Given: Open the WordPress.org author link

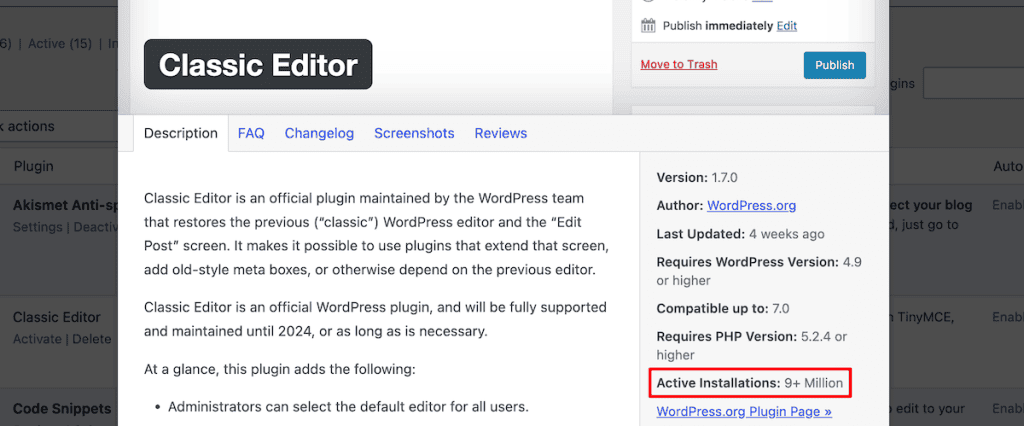Looking at the screenshot, I should click(x=752, y=206).
